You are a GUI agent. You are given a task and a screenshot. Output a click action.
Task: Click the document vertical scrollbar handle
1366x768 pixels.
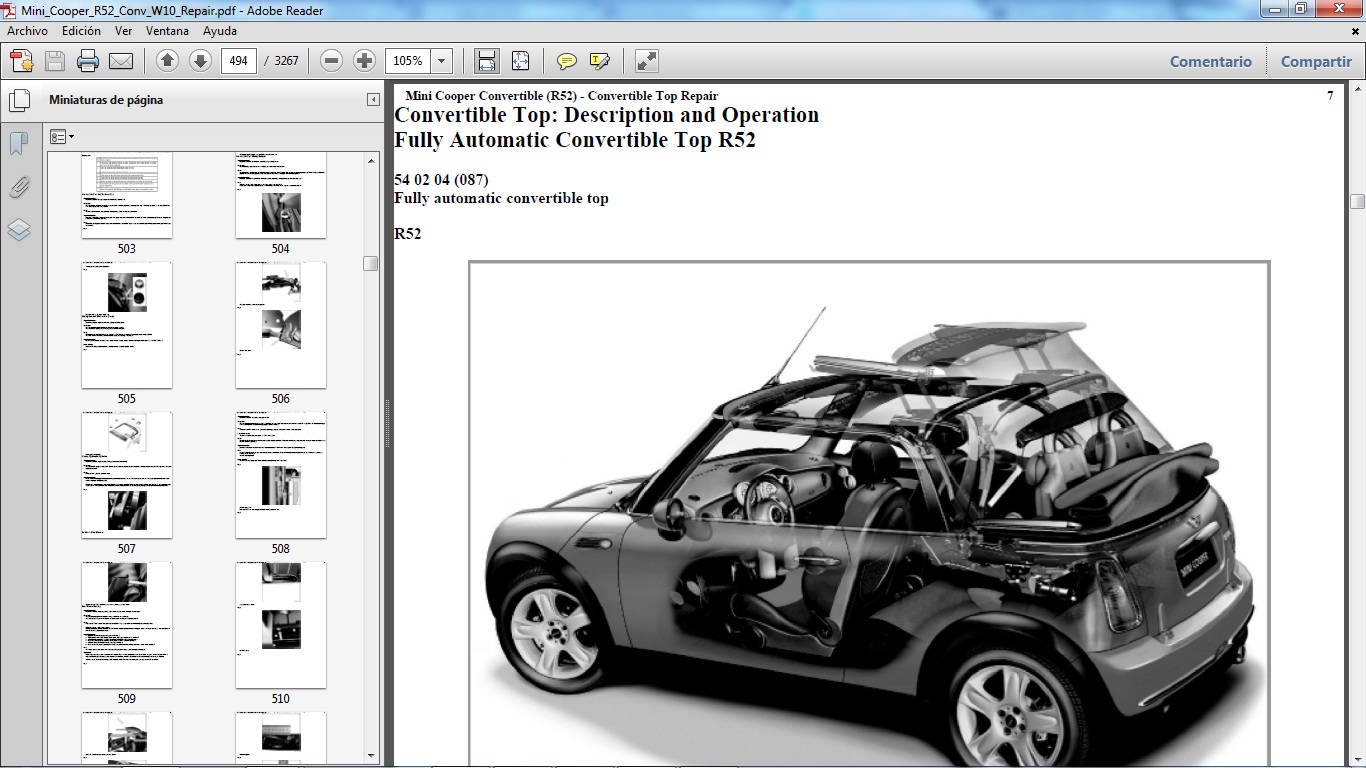point(1357,201)
